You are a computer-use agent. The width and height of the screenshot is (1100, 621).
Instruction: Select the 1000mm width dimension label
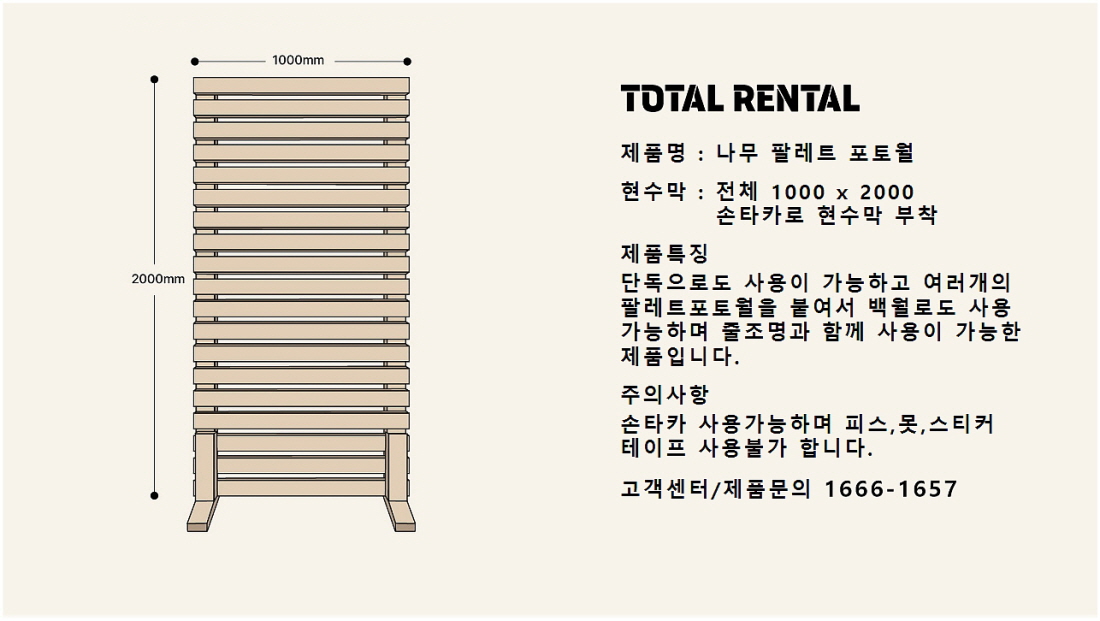(298, 61)
